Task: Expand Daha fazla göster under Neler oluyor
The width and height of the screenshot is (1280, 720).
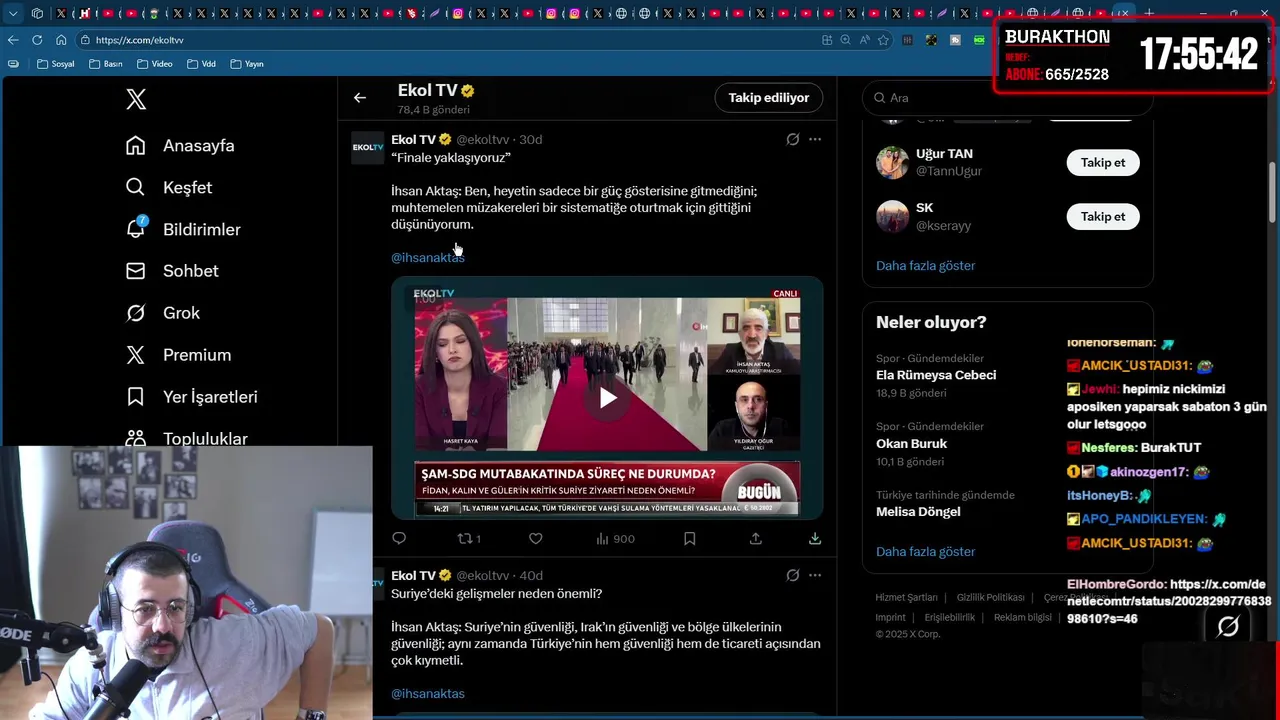Action: (x=925, y=552)
